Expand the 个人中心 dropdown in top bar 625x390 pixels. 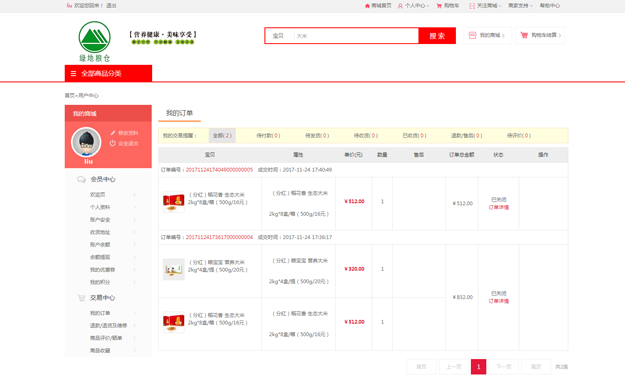pos(414,6)
